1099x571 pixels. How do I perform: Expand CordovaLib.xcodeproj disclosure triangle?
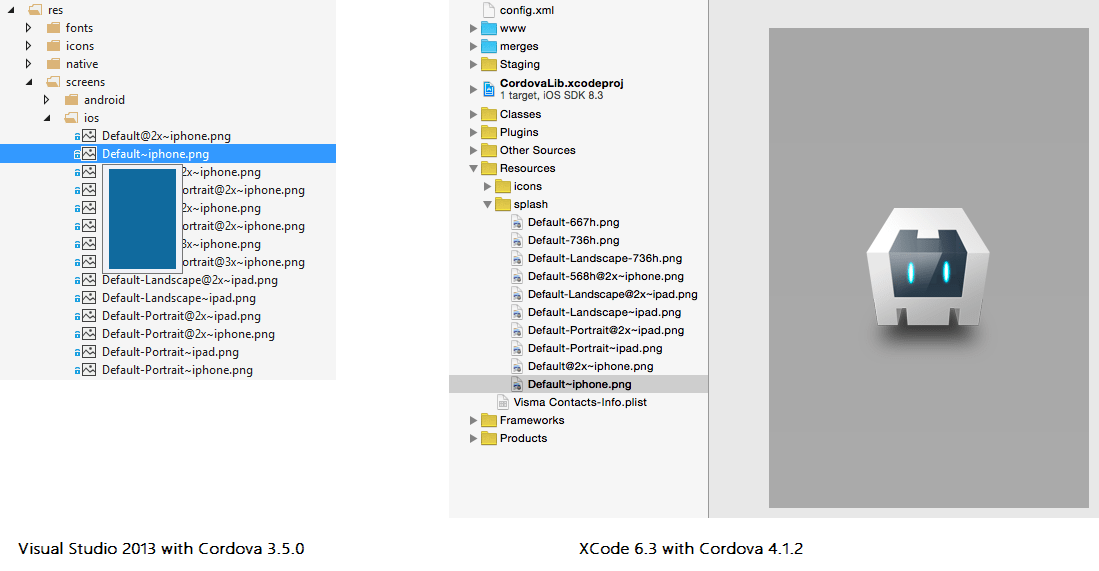pyautogui.click(x=473, y=89)
